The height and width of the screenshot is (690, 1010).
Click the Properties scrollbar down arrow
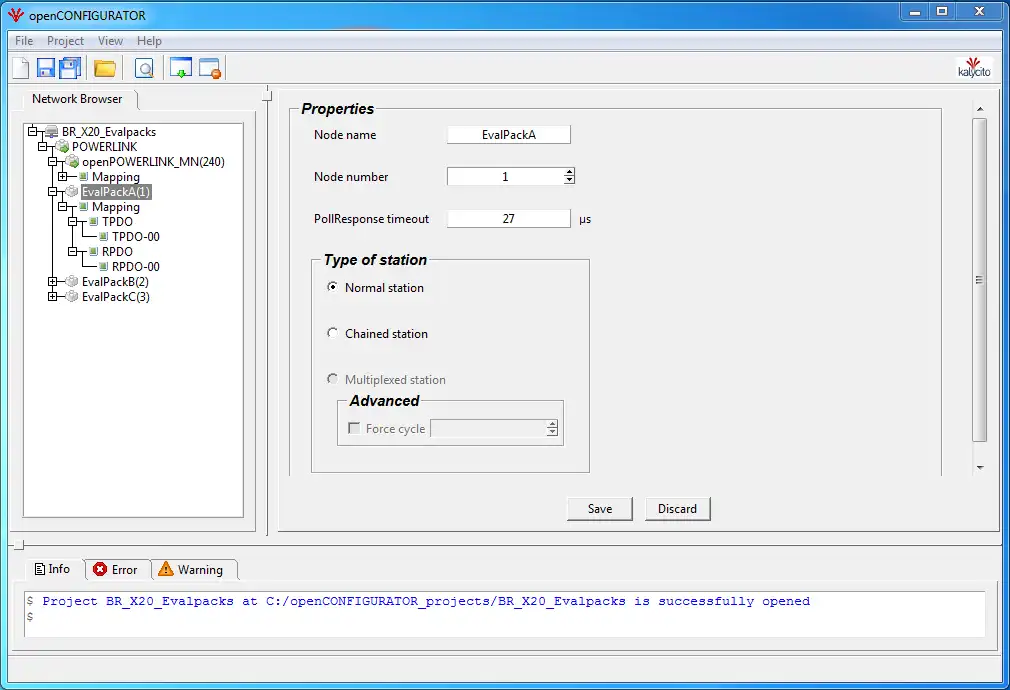click(x=980, y=467)
